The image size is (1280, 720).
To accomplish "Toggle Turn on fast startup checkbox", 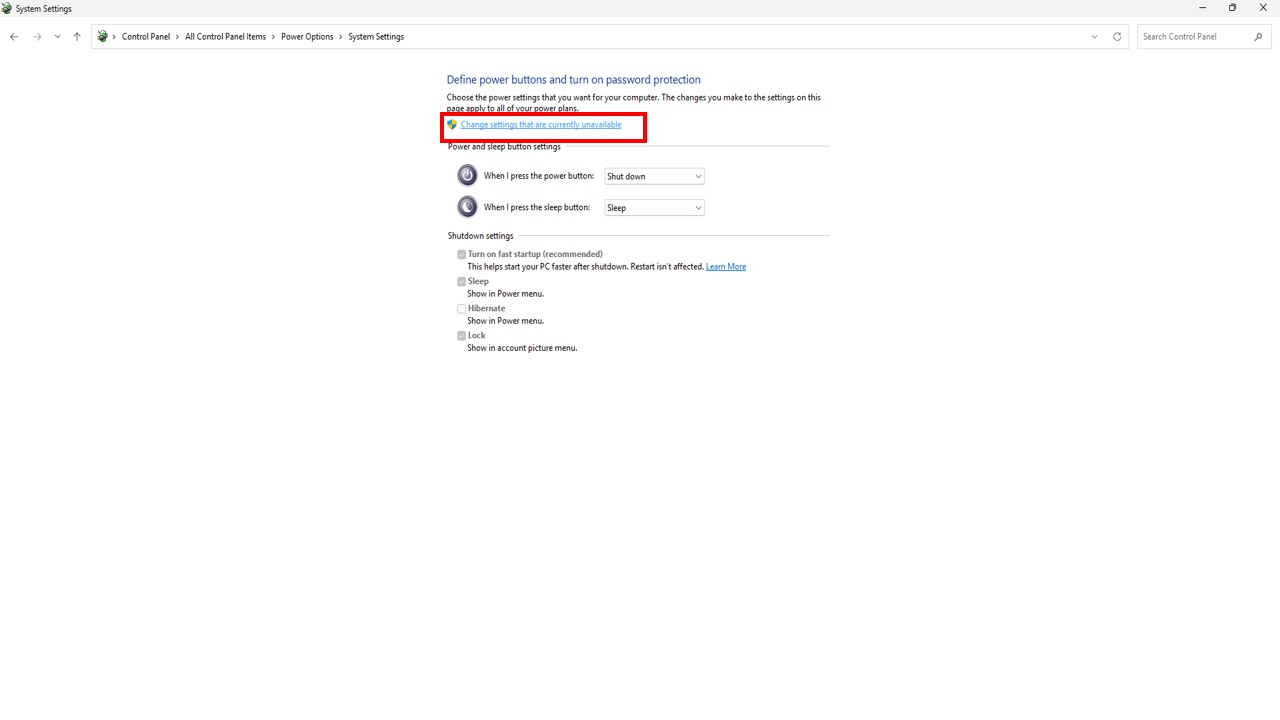I will [x=462, y=255].
